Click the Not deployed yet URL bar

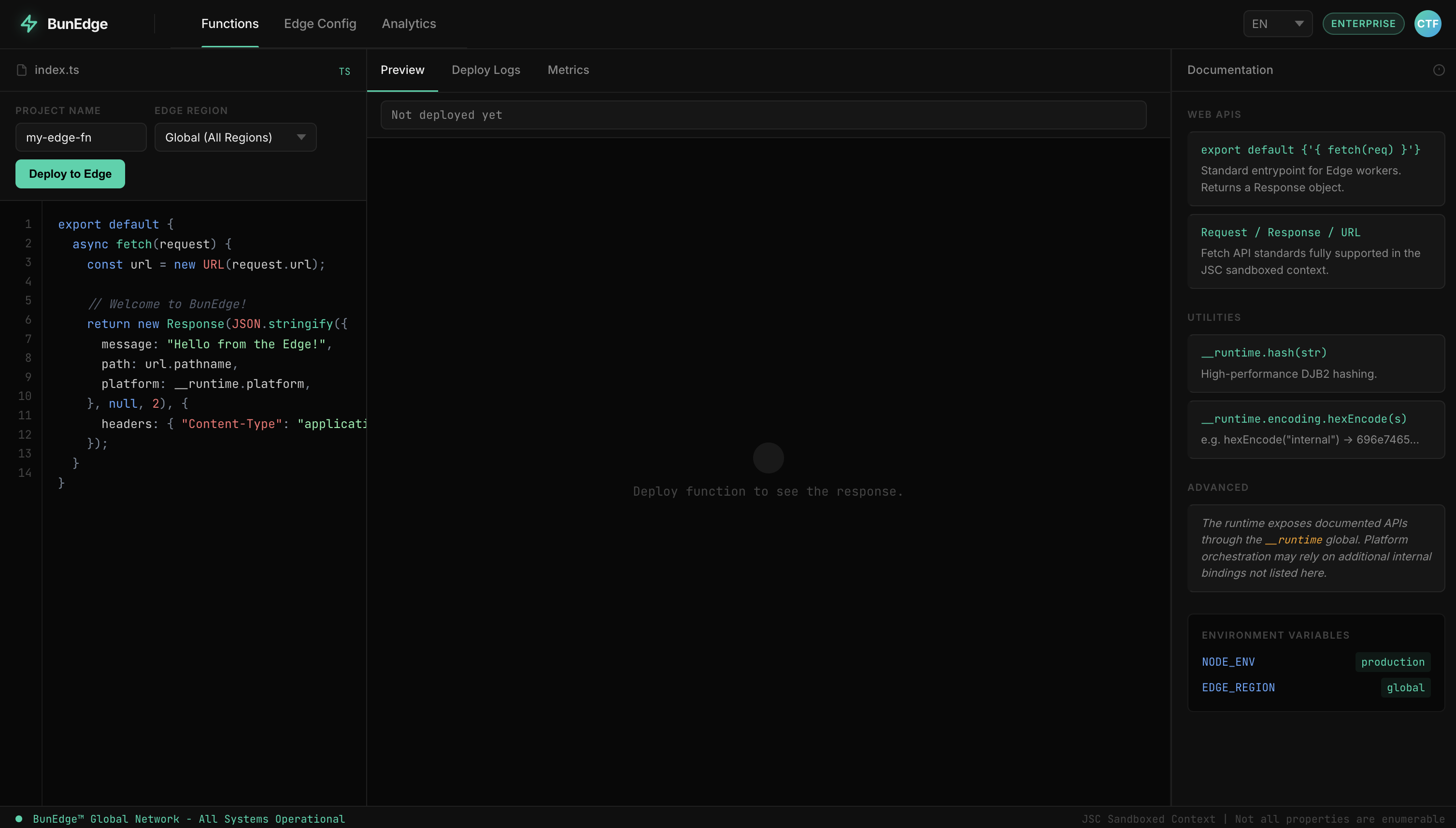click(x=763, y=115)
